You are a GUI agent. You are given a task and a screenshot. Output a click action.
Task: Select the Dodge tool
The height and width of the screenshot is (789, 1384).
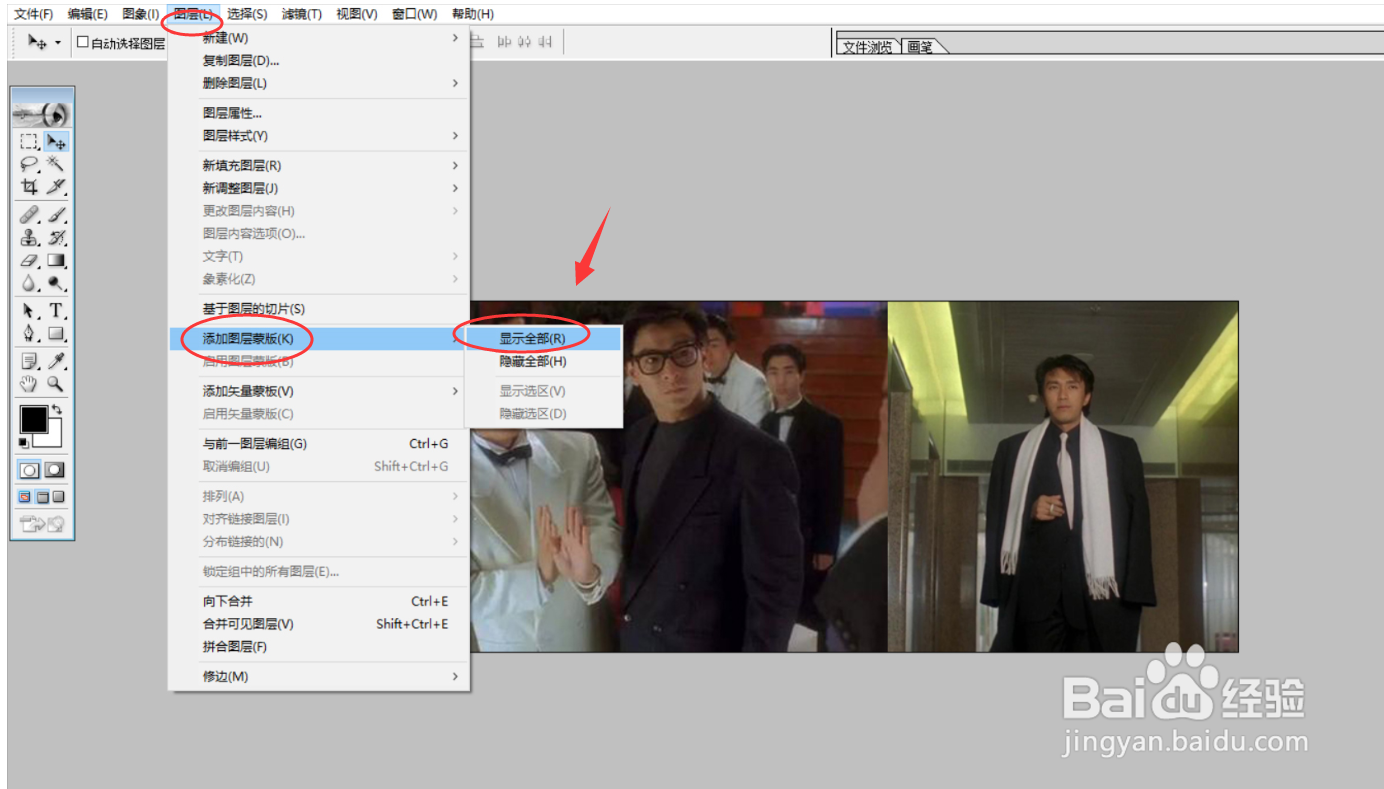tap(56, 283)
